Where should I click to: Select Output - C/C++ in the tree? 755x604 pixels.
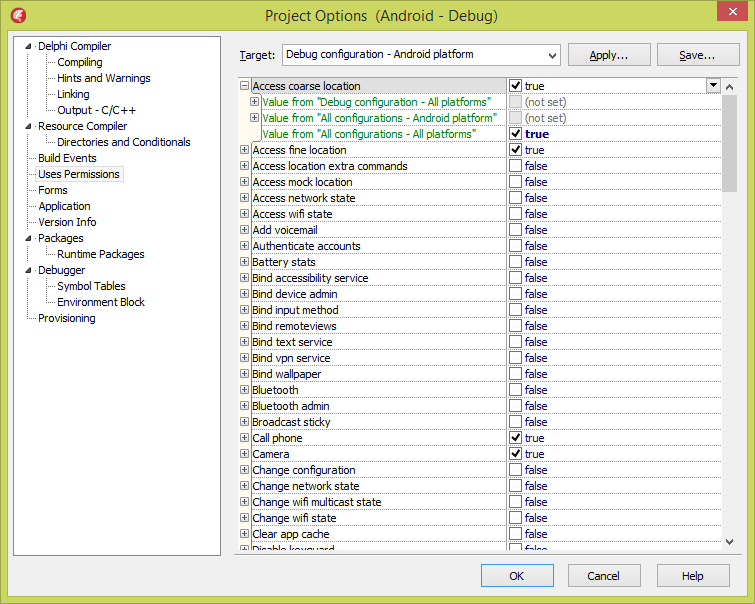pos(96,110)
